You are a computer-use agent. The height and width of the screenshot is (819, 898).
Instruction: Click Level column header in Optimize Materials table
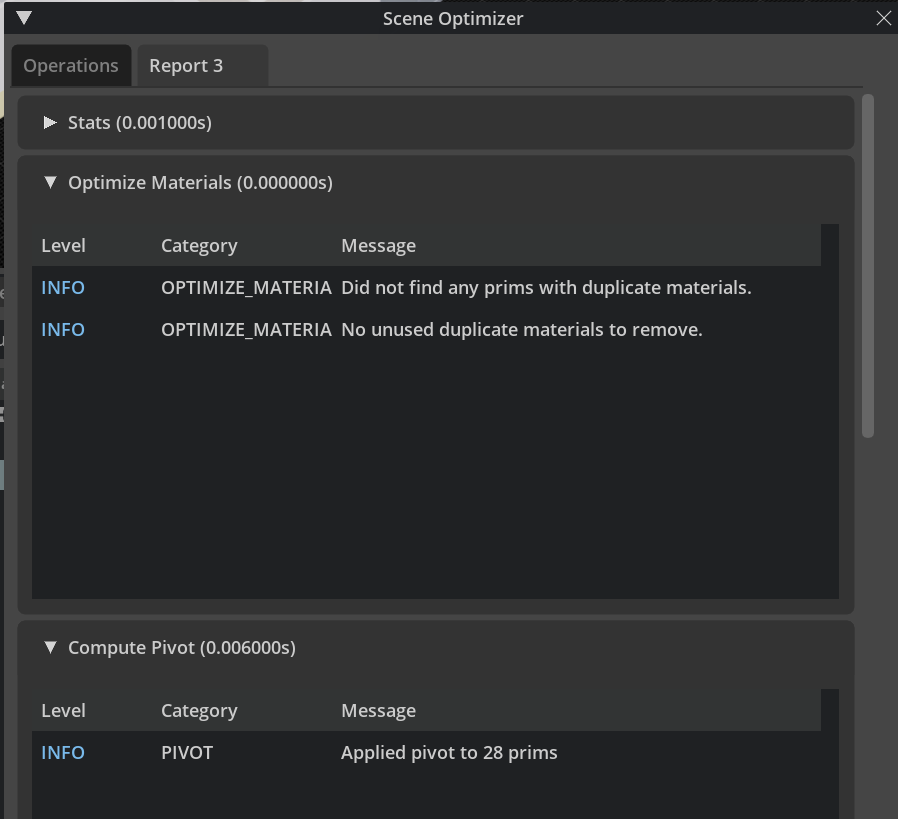[x=63, y=246]
